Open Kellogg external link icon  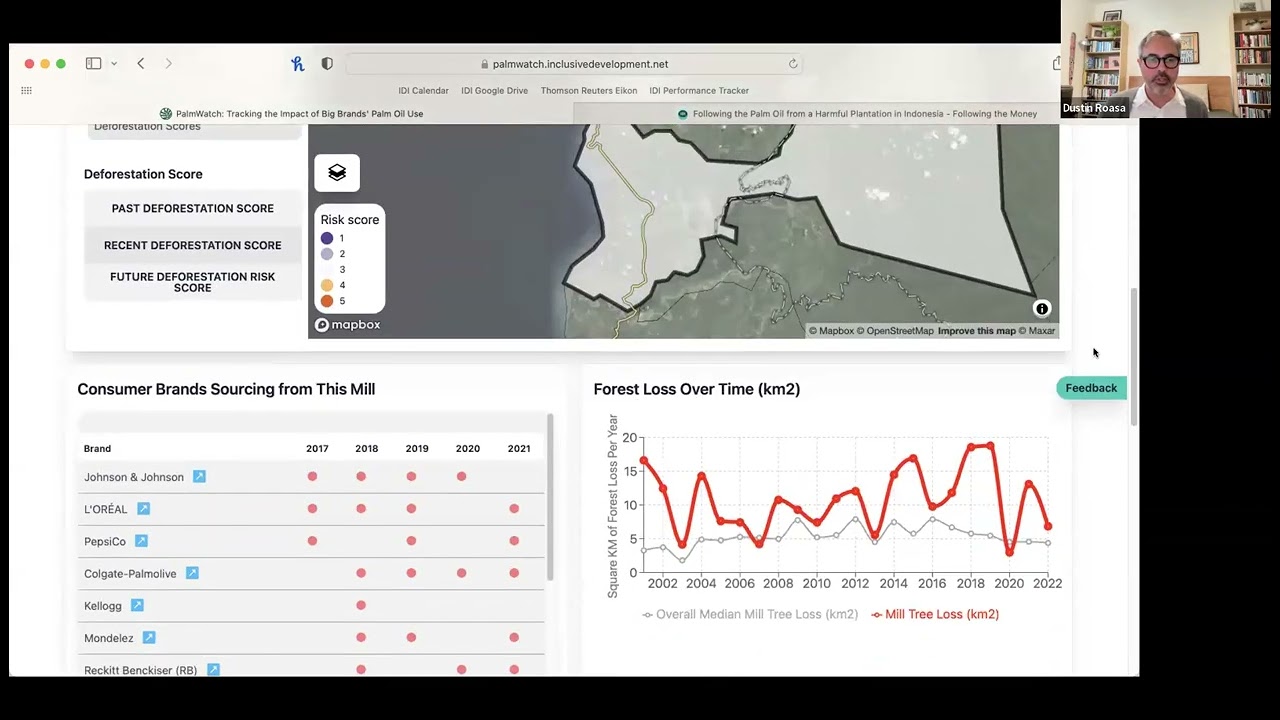click(137, 605)
